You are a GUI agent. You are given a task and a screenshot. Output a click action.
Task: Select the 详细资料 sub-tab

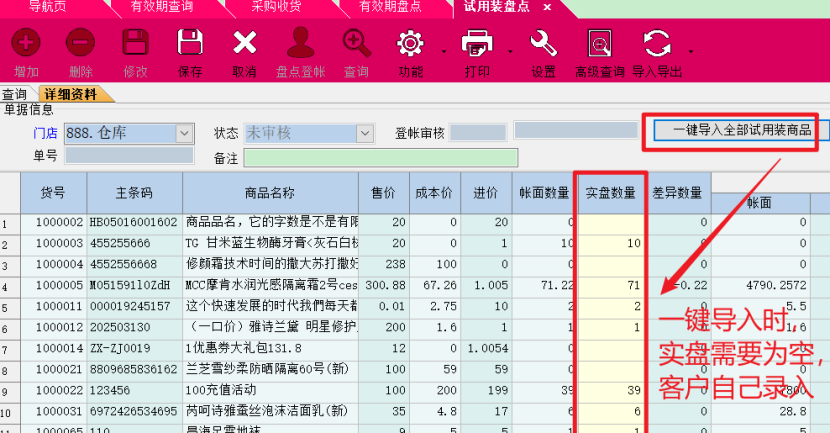[x=71, y=94]
